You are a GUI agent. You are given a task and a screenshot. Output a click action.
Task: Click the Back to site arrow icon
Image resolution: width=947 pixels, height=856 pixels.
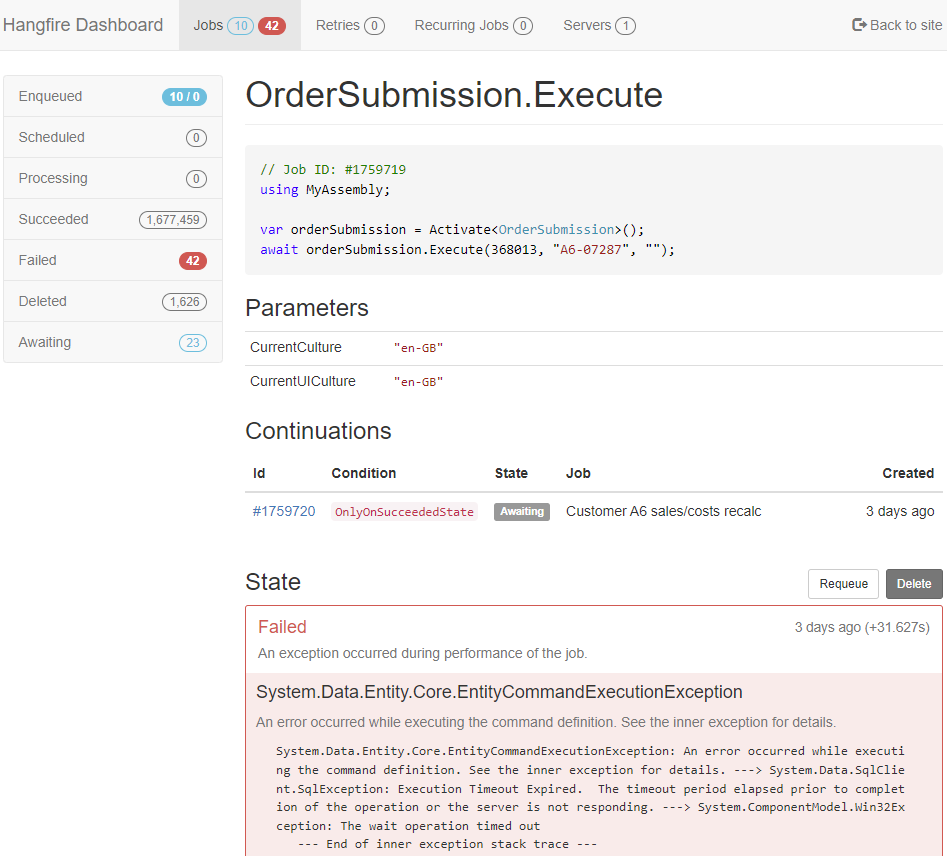[x=859, y=25]
